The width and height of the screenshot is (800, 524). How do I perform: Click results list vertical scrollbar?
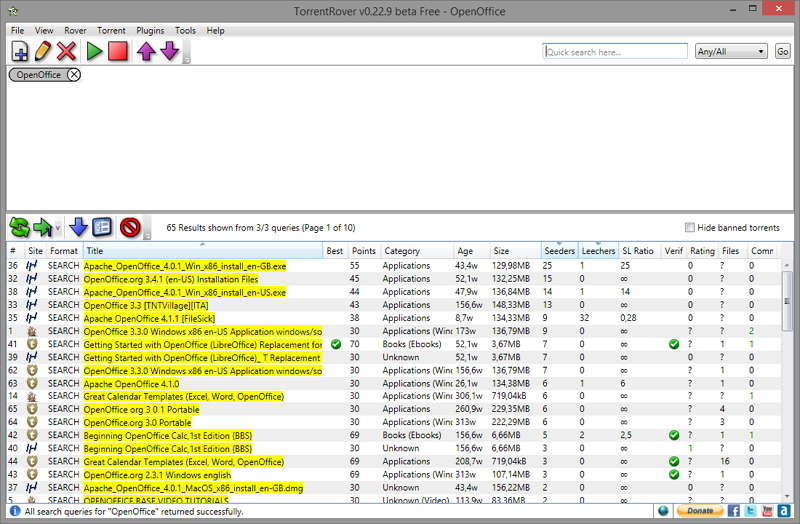tap(787, 301)
